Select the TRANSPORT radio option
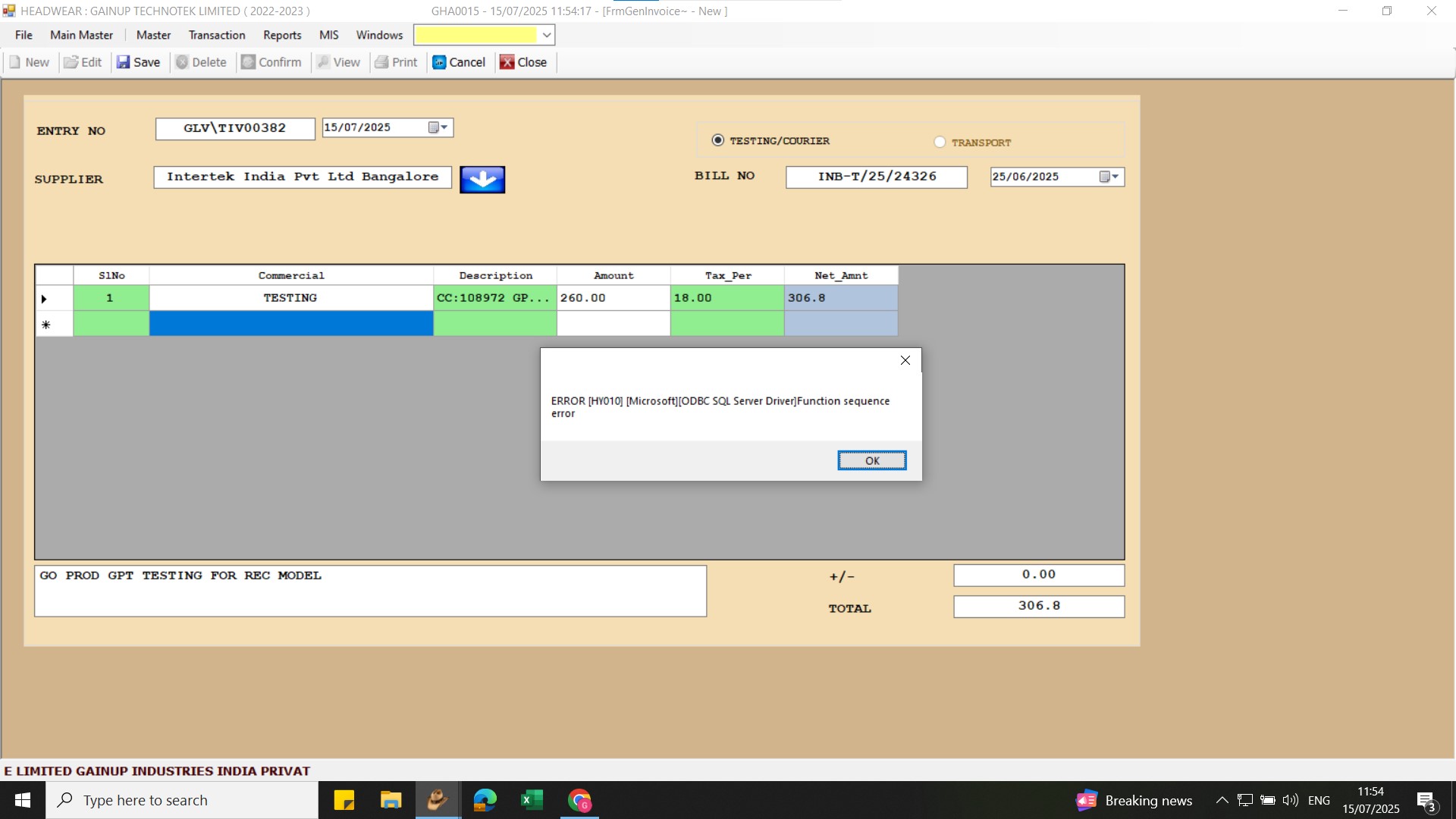Screen dimensions: 1456x819 click(x=940, y=142)
